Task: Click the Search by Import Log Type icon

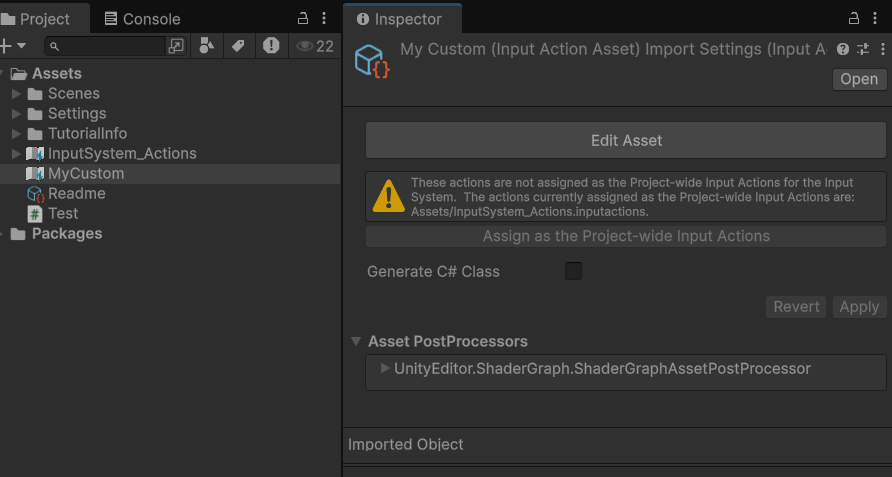Action: click(271, 46)
